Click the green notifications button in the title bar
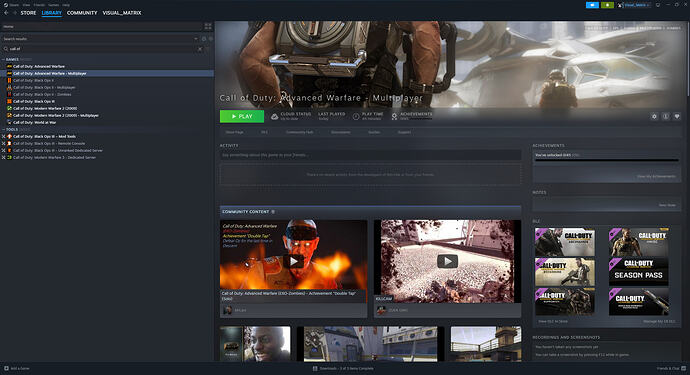Viewport: 690px width, 375px height. (607, 5)
